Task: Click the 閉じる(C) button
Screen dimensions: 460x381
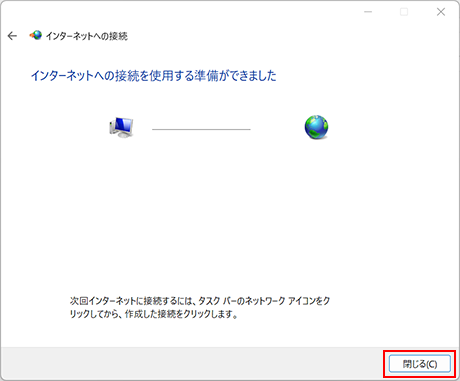Action: tap(420, 364)
